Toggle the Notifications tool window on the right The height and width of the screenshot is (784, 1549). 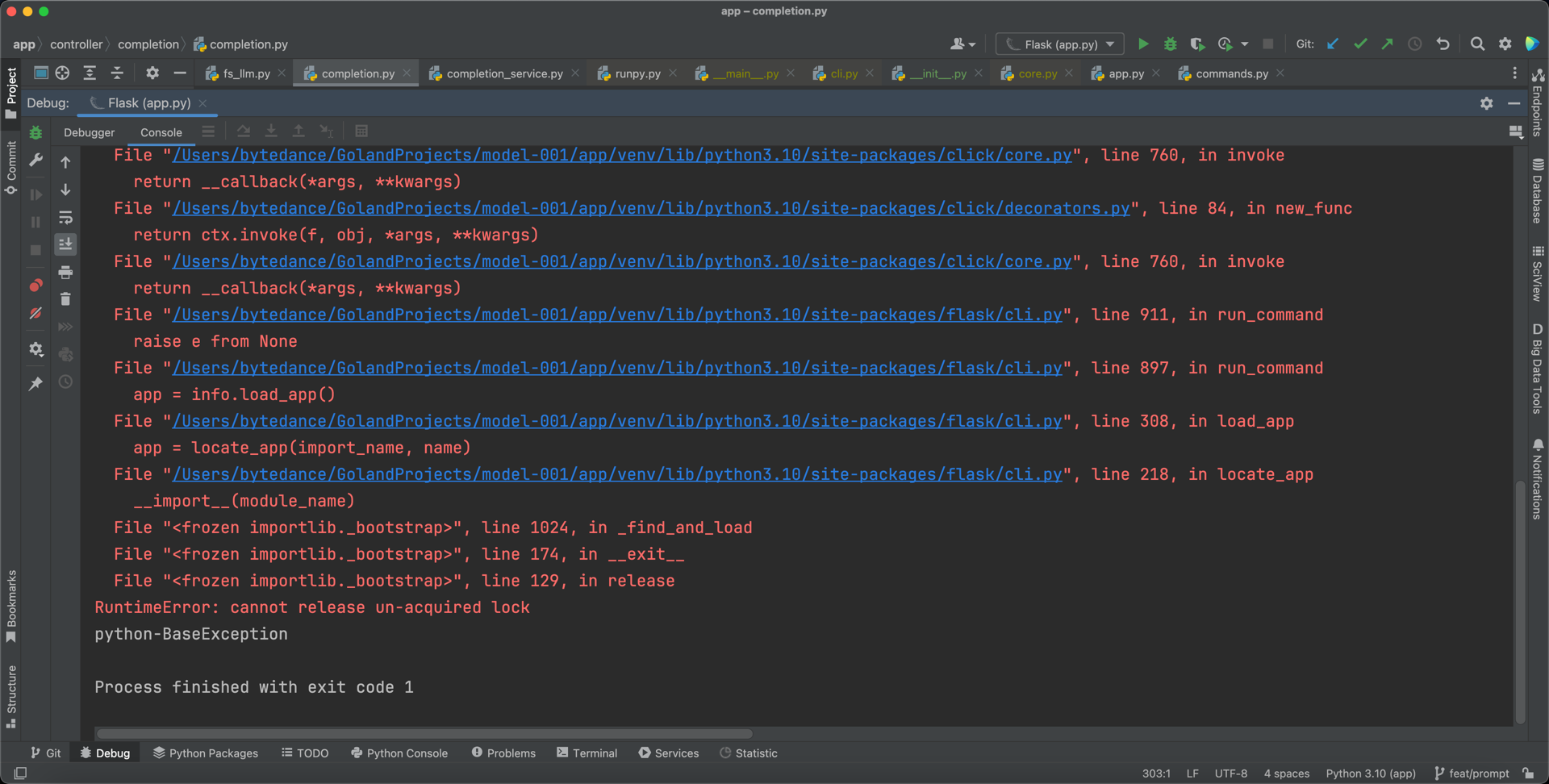(1538, 479)
